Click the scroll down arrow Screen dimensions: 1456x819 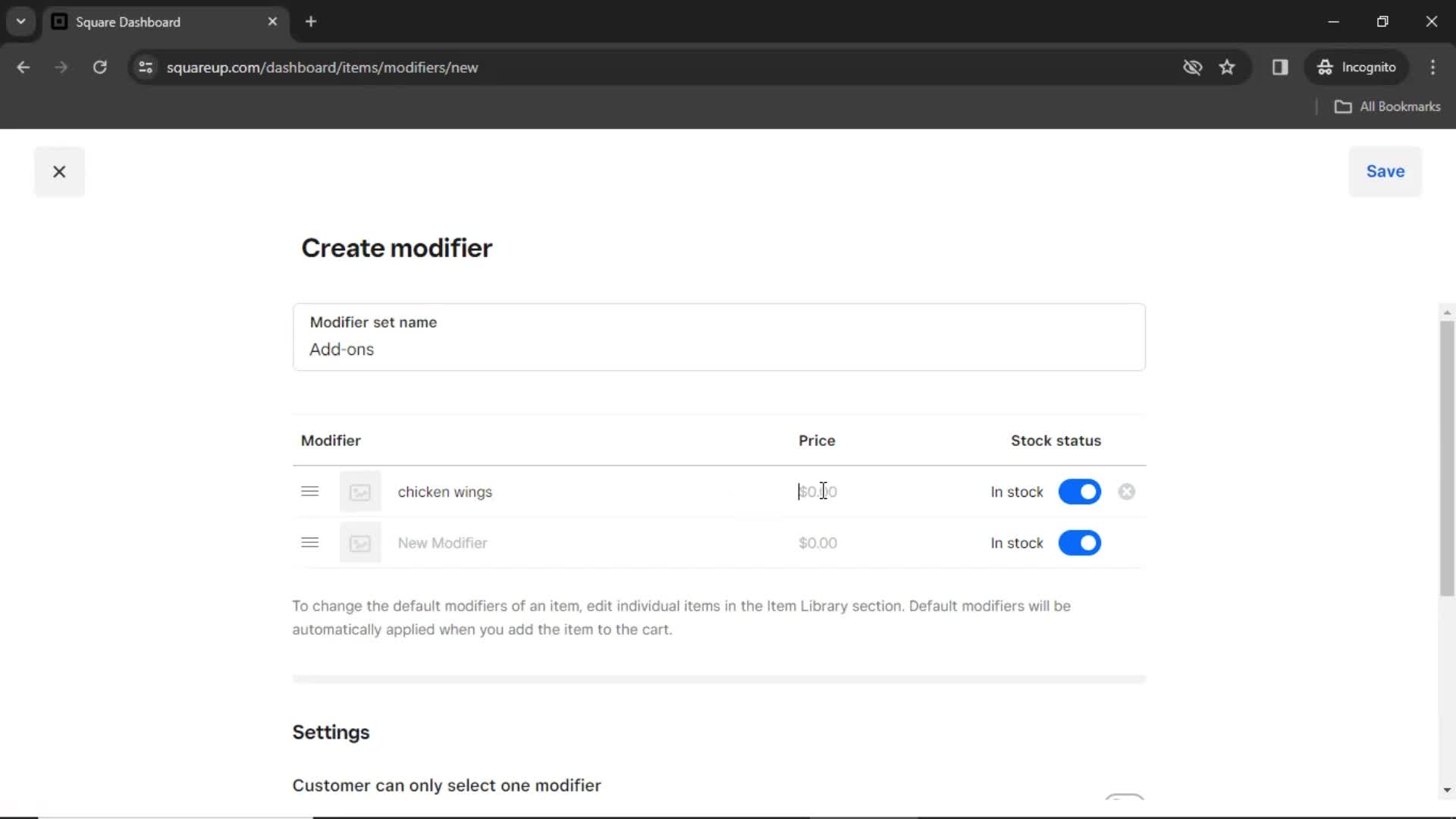1447,790
